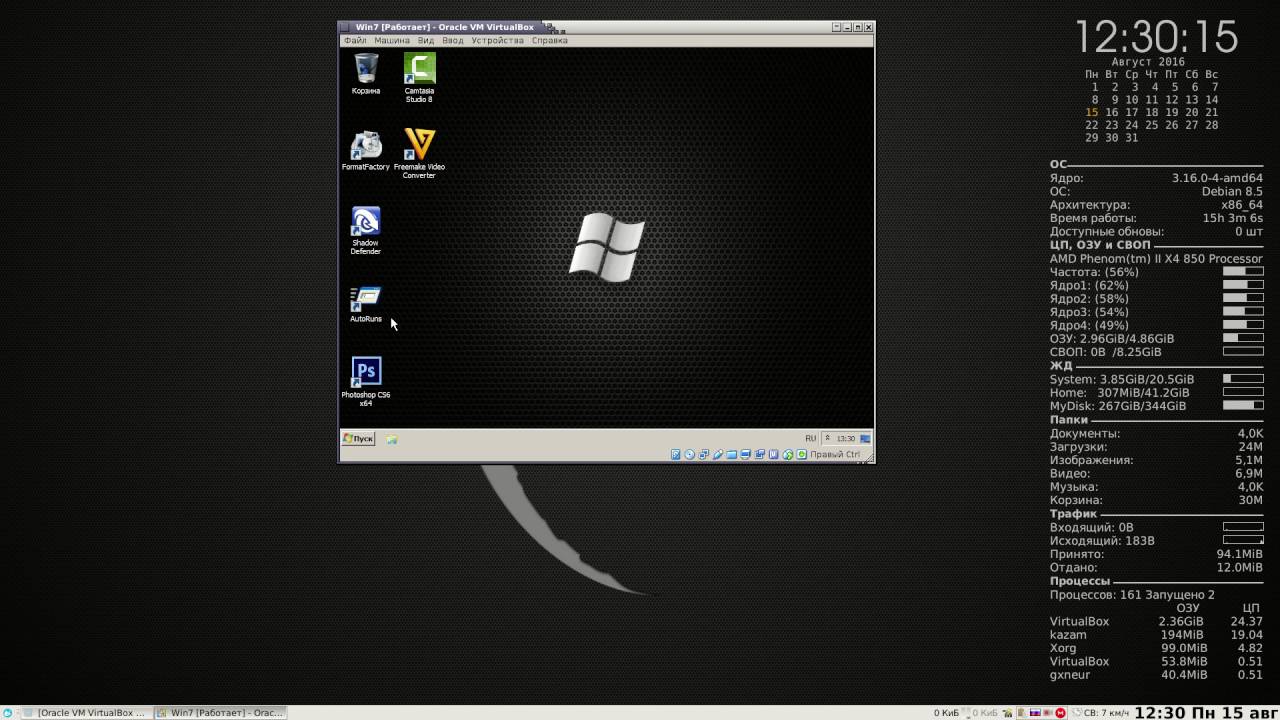Show hidden tray icons in guest taskbar
Screen dimensions: 1280x720
(x=827, y=438)
